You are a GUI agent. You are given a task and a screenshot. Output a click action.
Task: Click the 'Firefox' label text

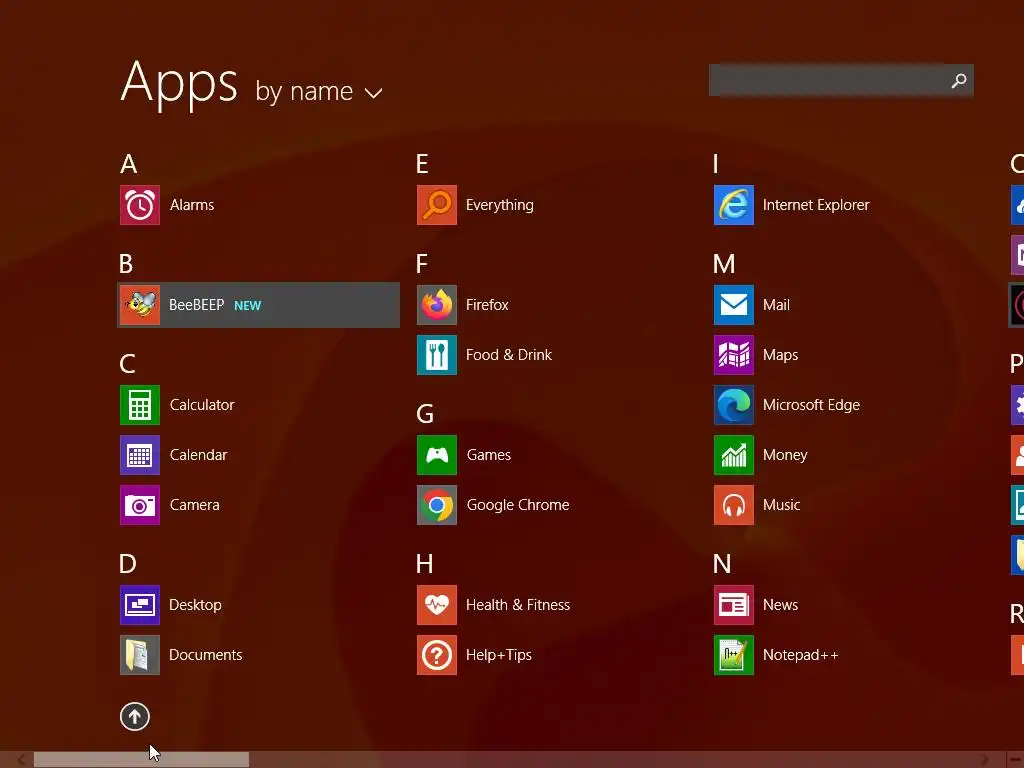pos(487,305)
